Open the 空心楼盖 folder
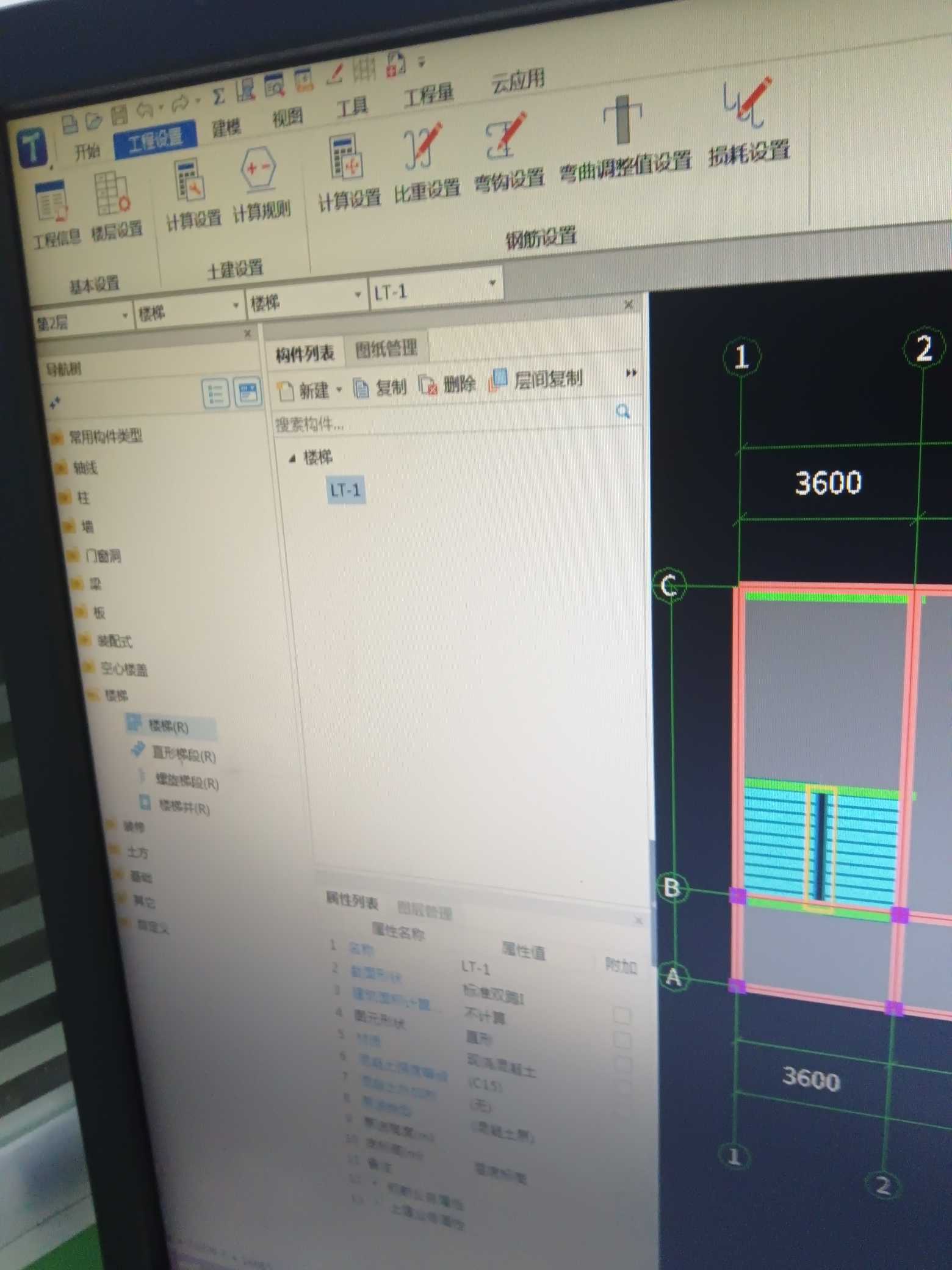Viewport: 952px width, 1270px height. (116, 669)
